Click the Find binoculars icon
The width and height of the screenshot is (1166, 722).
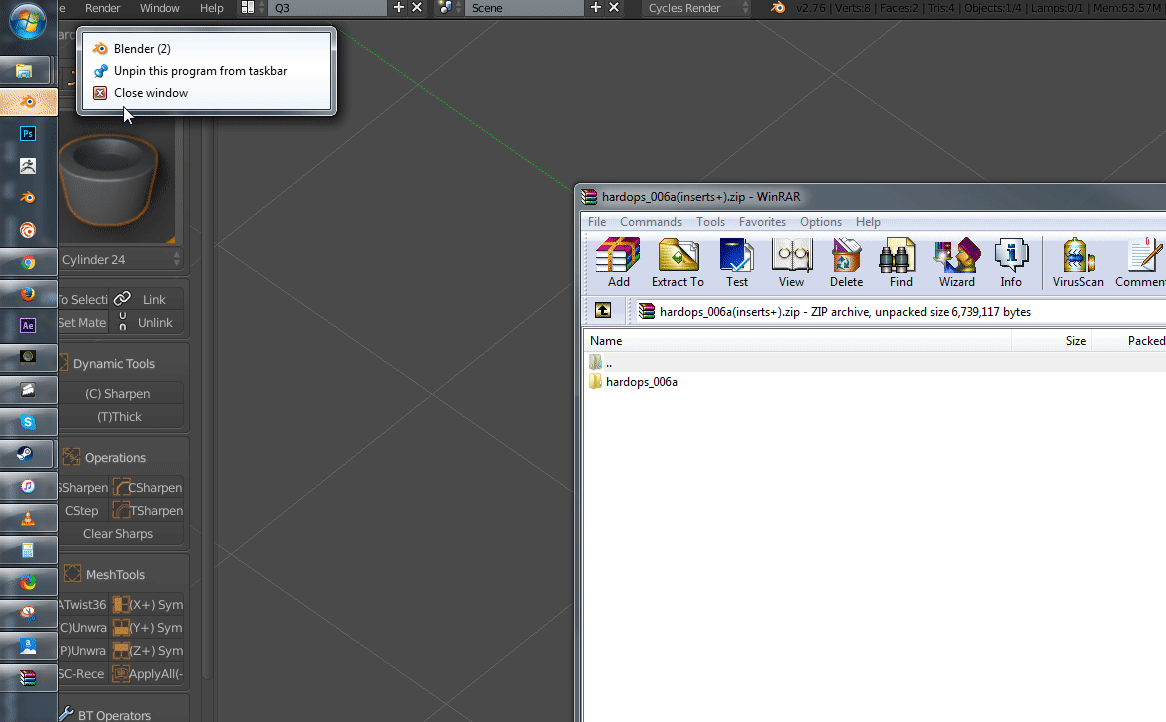click(x=901, y=262)
